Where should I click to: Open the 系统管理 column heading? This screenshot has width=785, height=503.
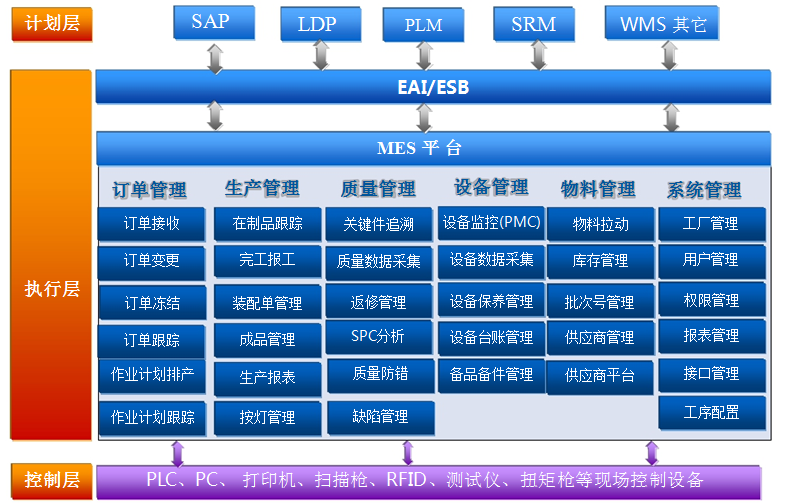click(704, 190)
